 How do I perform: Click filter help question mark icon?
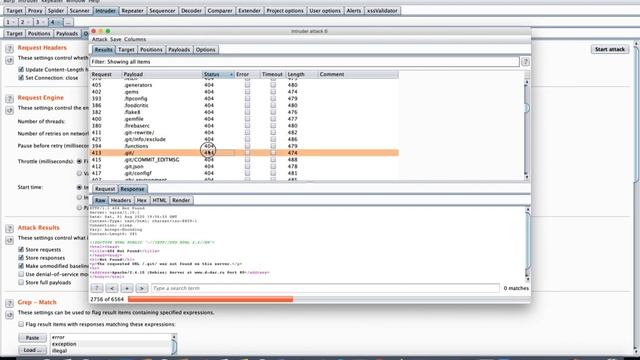[525, 62]
